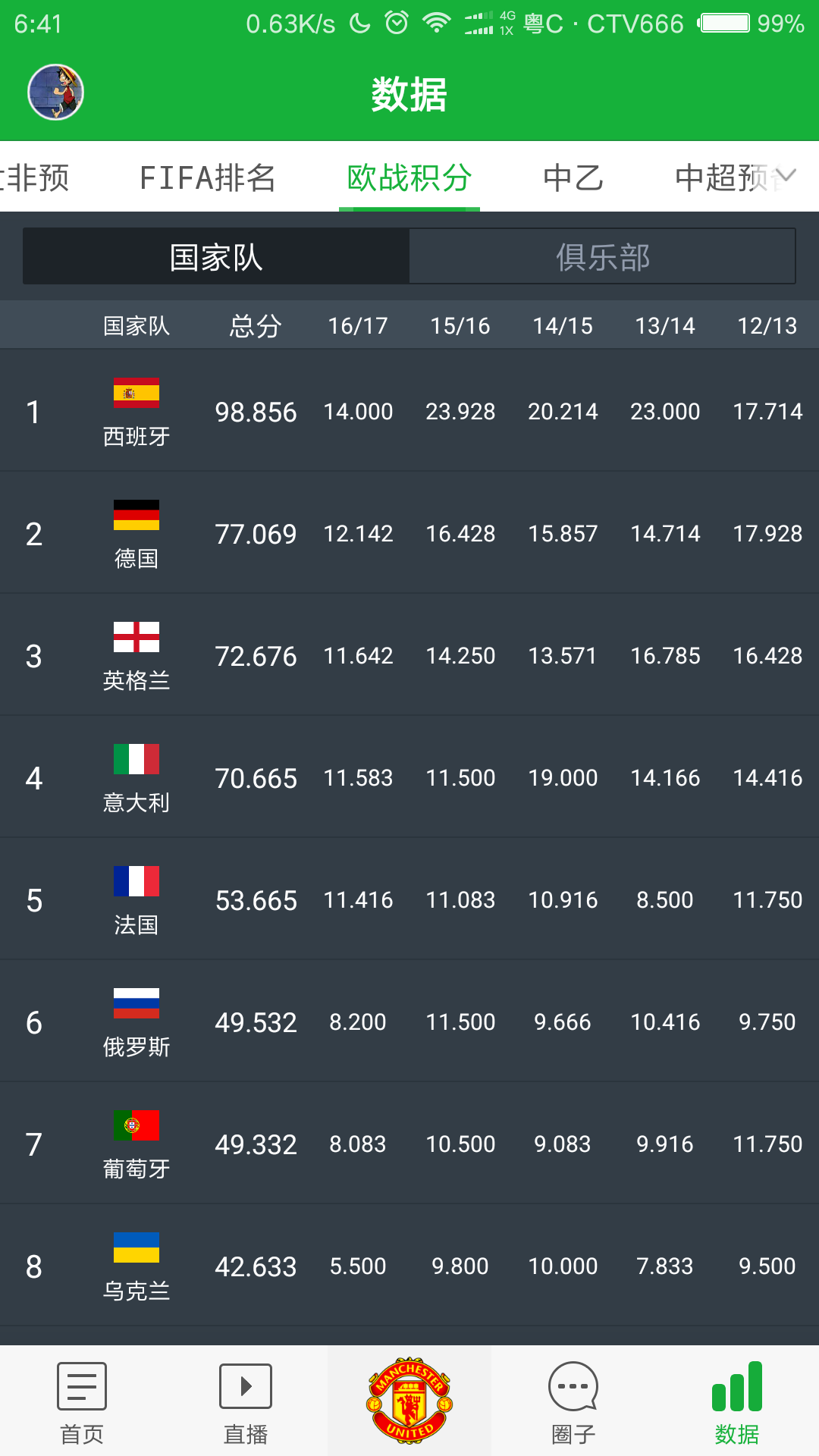The image size is (819, 1456).
Task: Switch to the 国家队 segment
Action: click(x=216, y=257)
